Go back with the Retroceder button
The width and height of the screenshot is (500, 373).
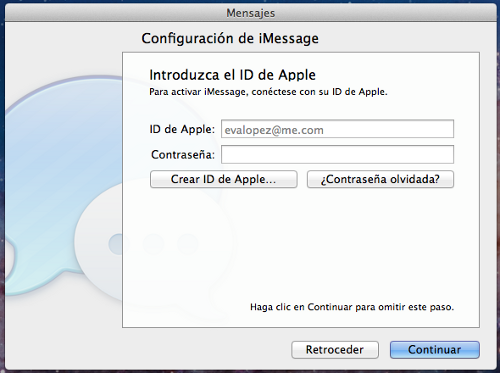pyautogui.click(x=335, y=350)
